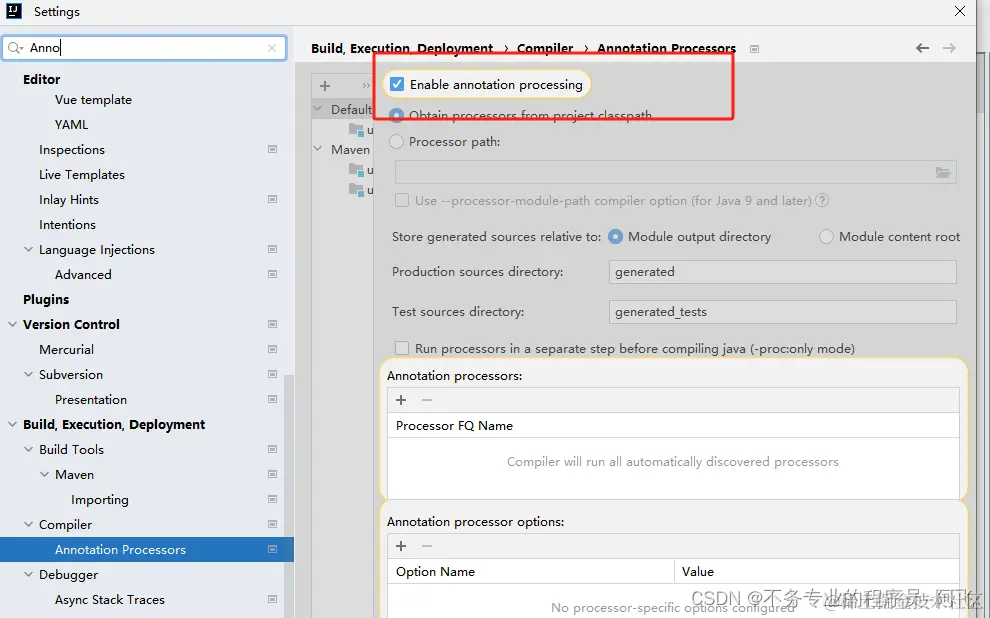Select Annotation Processors in sidebar
Image resolution: width=990 pixels, height=618 pixels.
(146, 549)
